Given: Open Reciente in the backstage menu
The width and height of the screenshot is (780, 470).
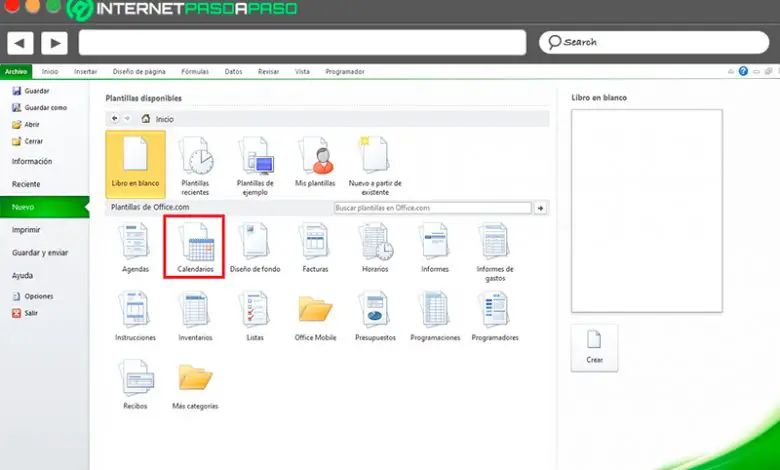Looking at the screenshot, I should (x=26, y=184).
